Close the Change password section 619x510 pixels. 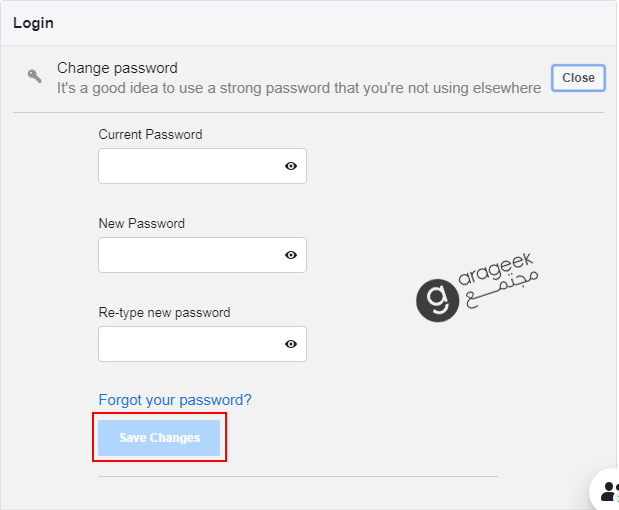[578, 78]
